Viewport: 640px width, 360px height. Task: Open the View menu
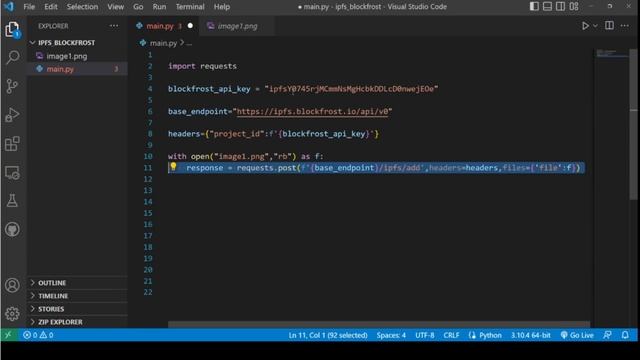click(x=116, y=7)
